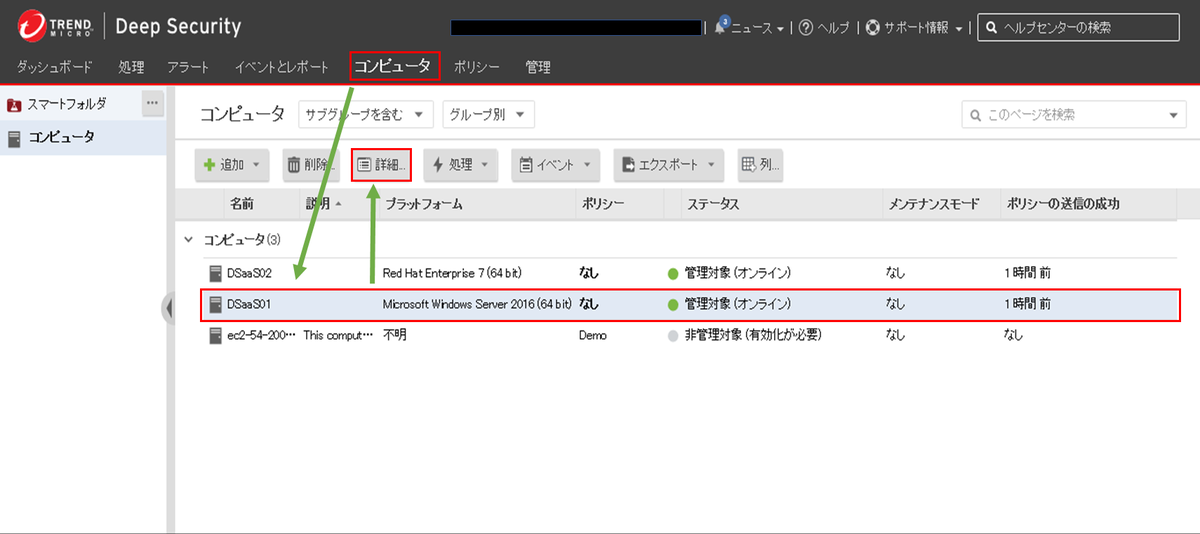Click gray status dot for ec2-54-200 row

pos(673,336)
